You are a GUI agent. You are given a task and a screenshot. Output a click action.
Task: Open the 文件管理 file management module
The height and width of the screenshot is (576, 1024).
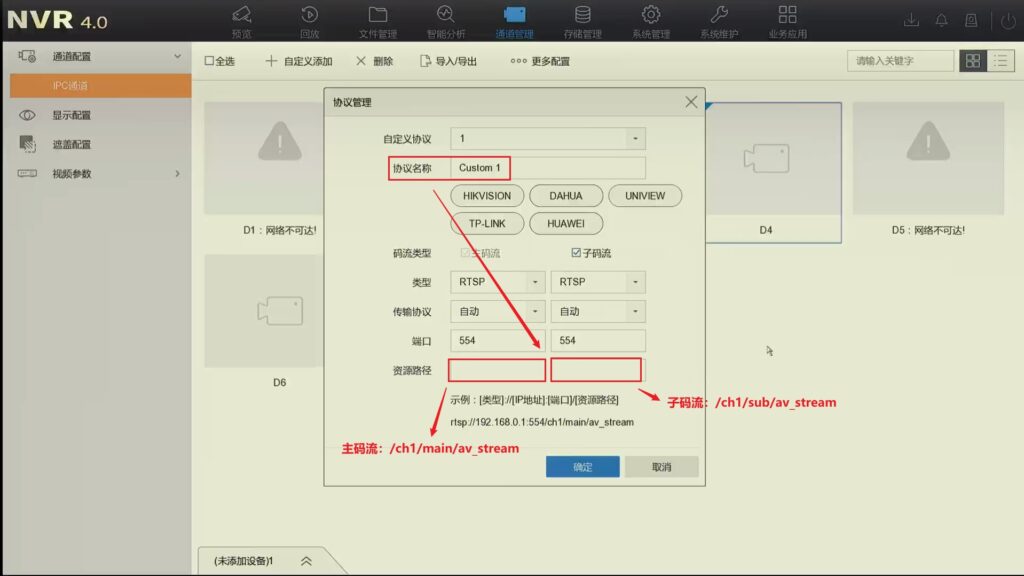377,20
